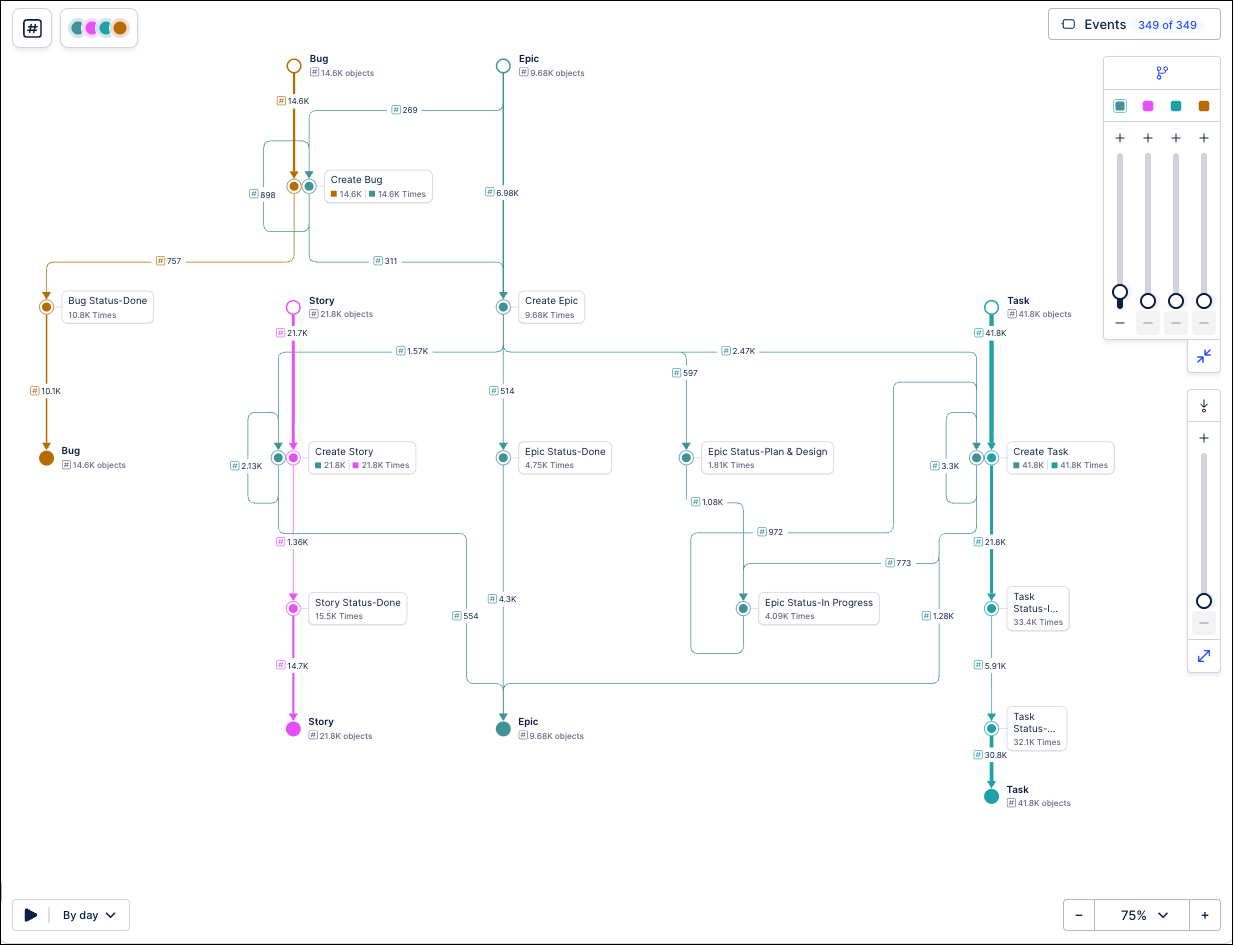This screenshot has width=1233, height=945.
Task: Click the expand arrows icon below events slider
Action: [1204, 656]
